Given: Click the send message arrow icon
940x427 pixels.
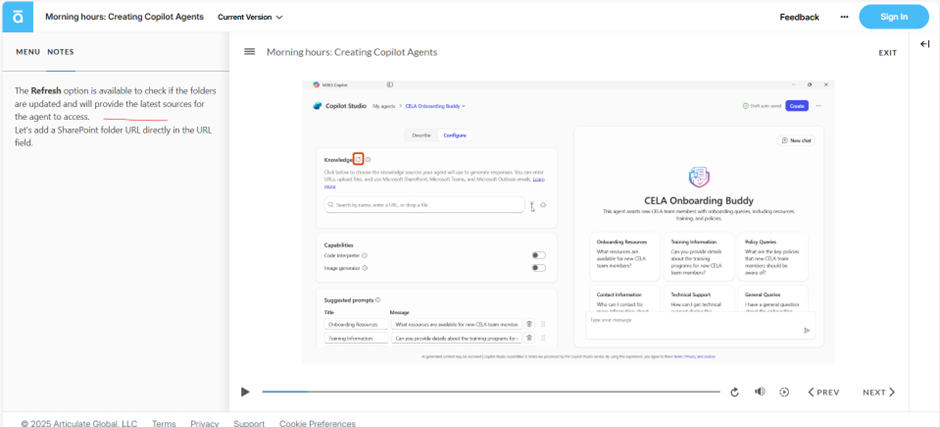Looking at the screenshot, I should coord(807,330).
